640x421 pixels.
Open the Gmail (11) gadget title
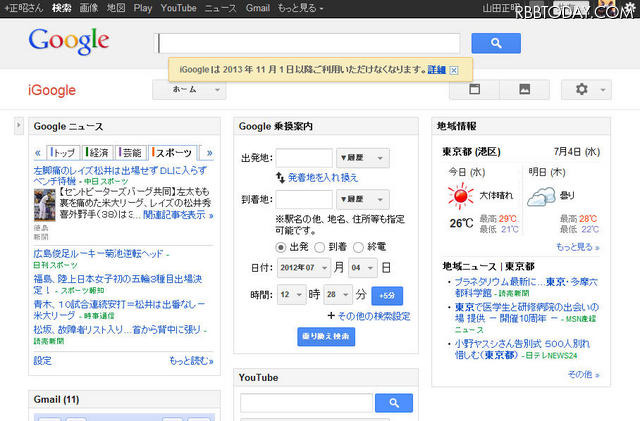(56, 399)
